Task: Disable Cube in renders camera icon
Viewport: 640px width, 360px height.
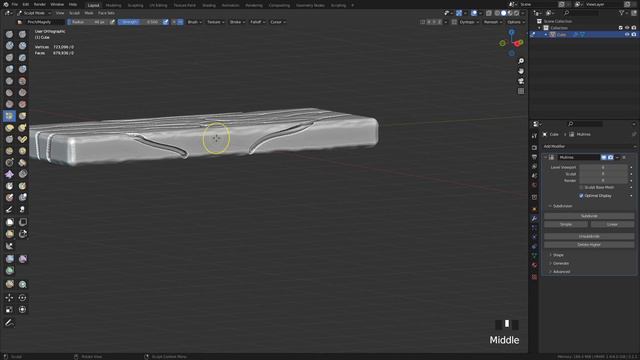Action: 634,35
